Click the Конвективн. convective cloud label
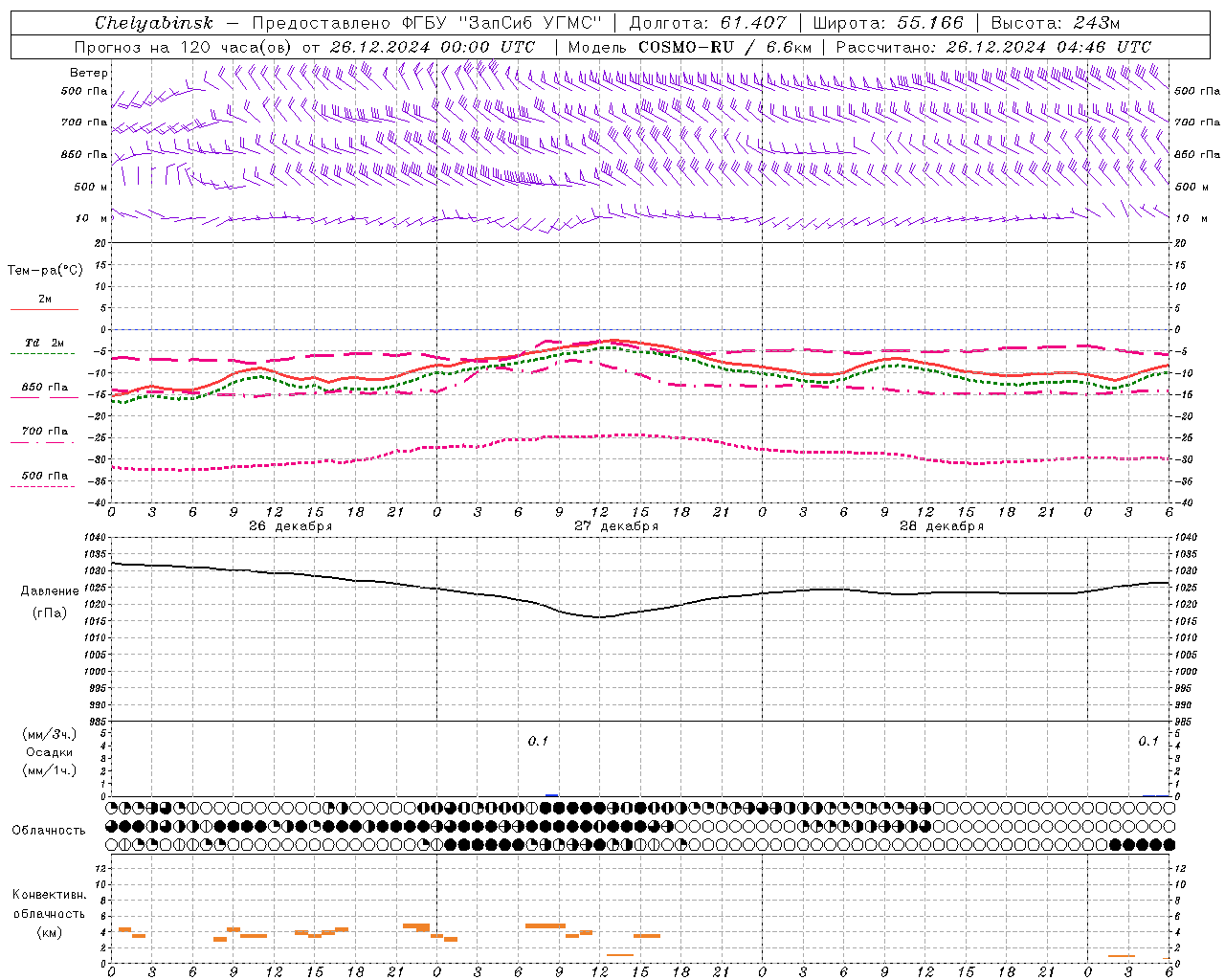 [x=49, y=895]
